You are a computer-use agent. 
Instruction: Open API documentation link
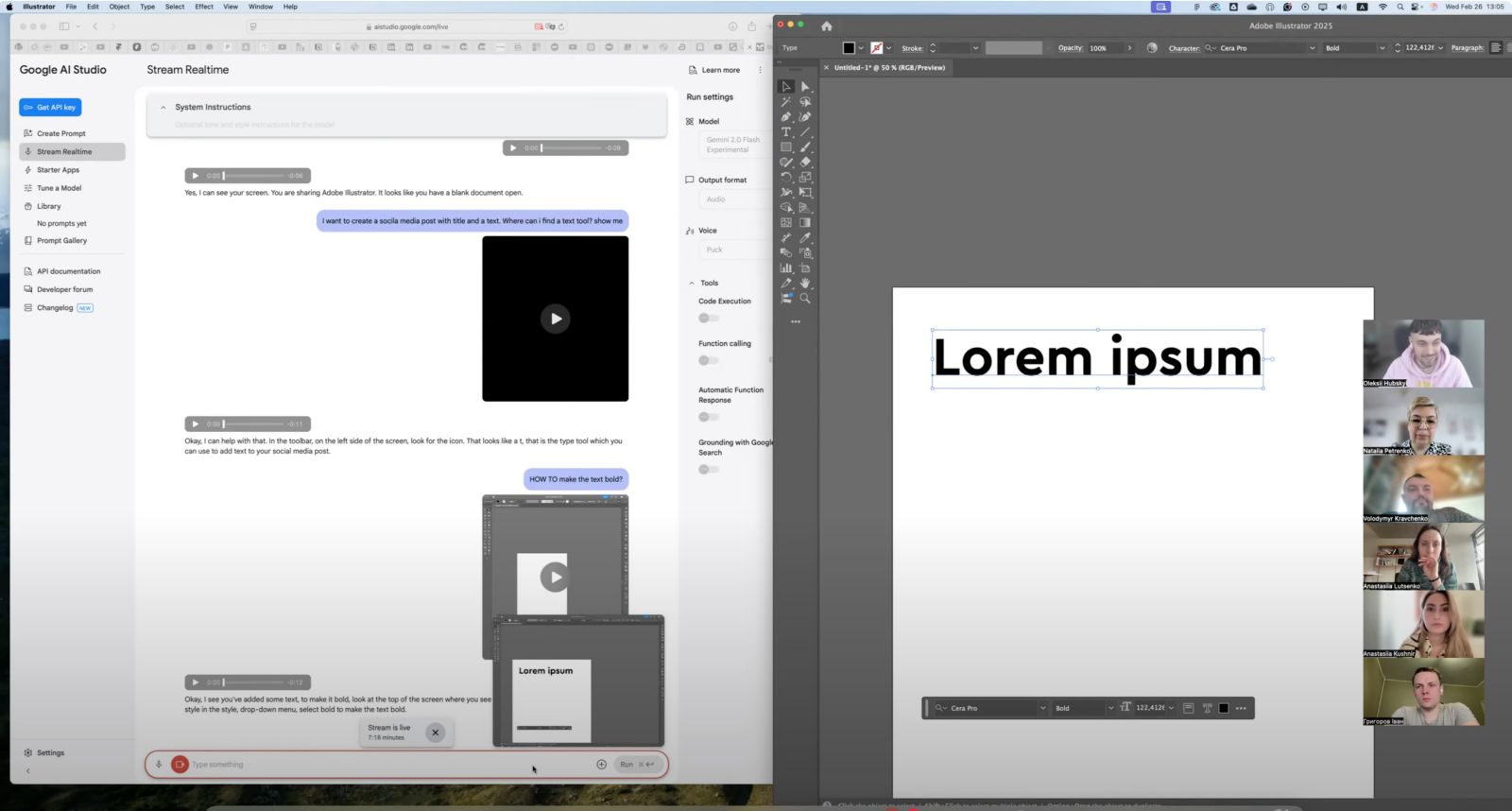coord(68,271)
